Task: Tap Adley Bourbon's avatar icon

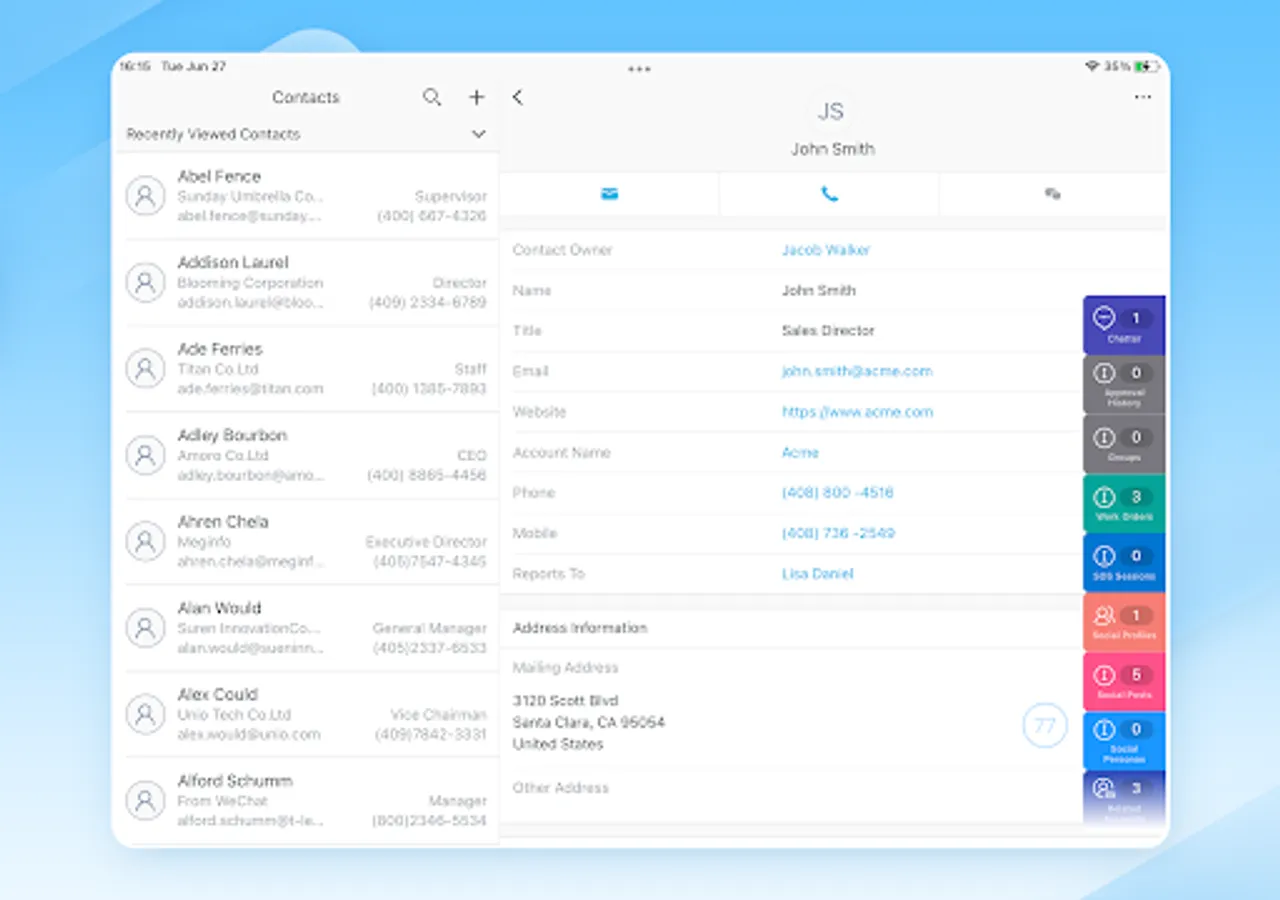Action: point(145,455)
